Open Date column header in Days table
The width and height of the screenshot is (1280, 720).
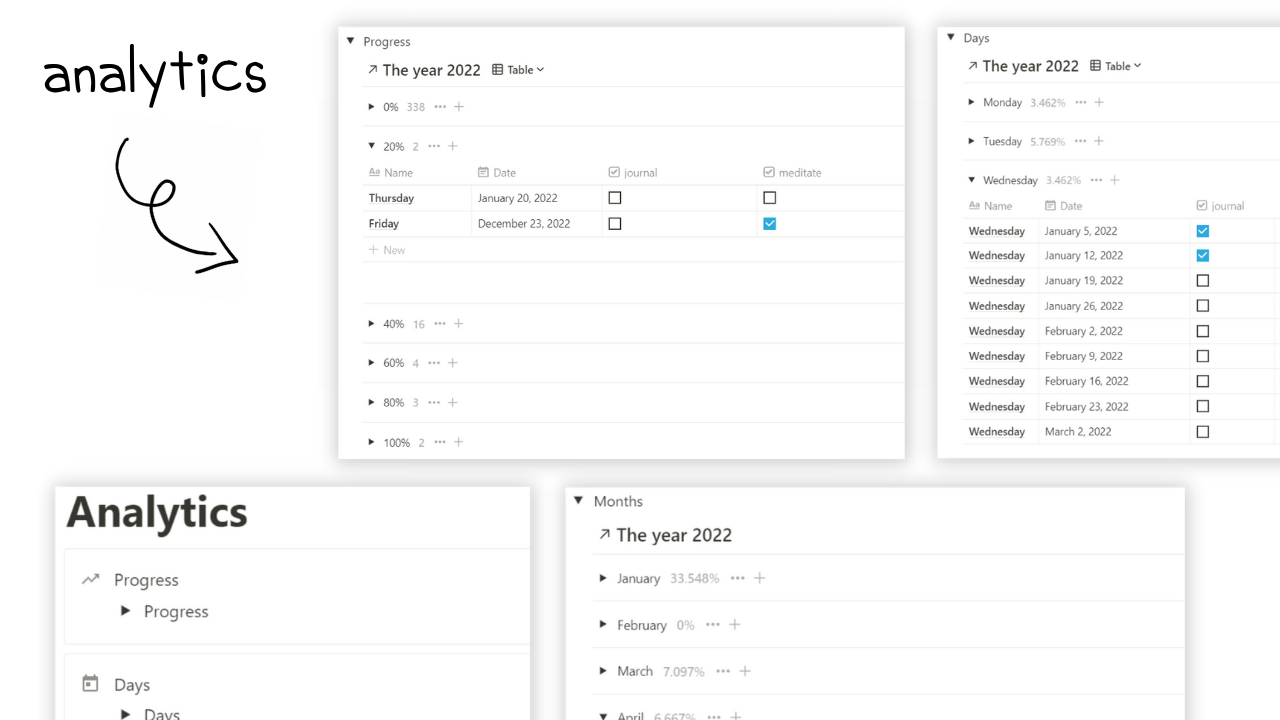point(1064,206)
